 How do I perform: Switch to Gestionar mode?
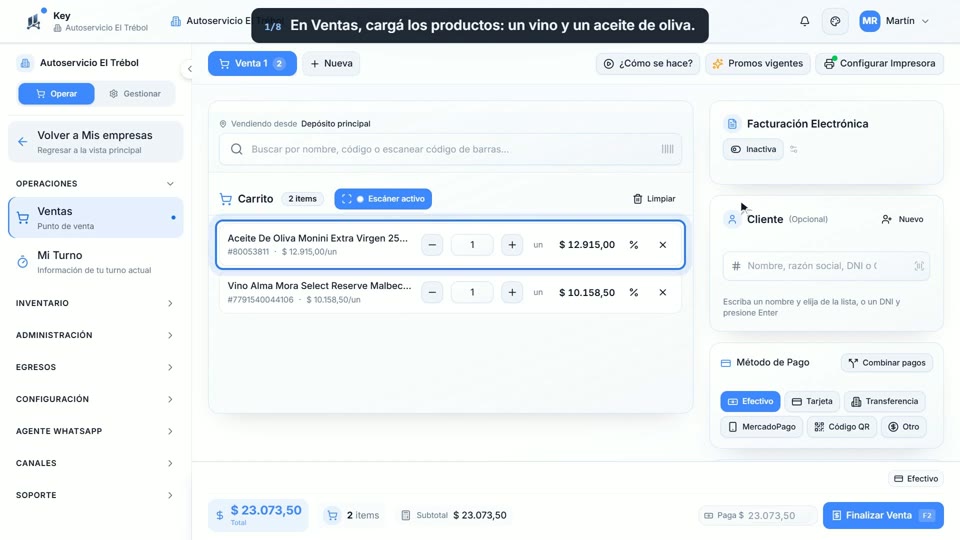pyautogui.click(x=135, y=94)
